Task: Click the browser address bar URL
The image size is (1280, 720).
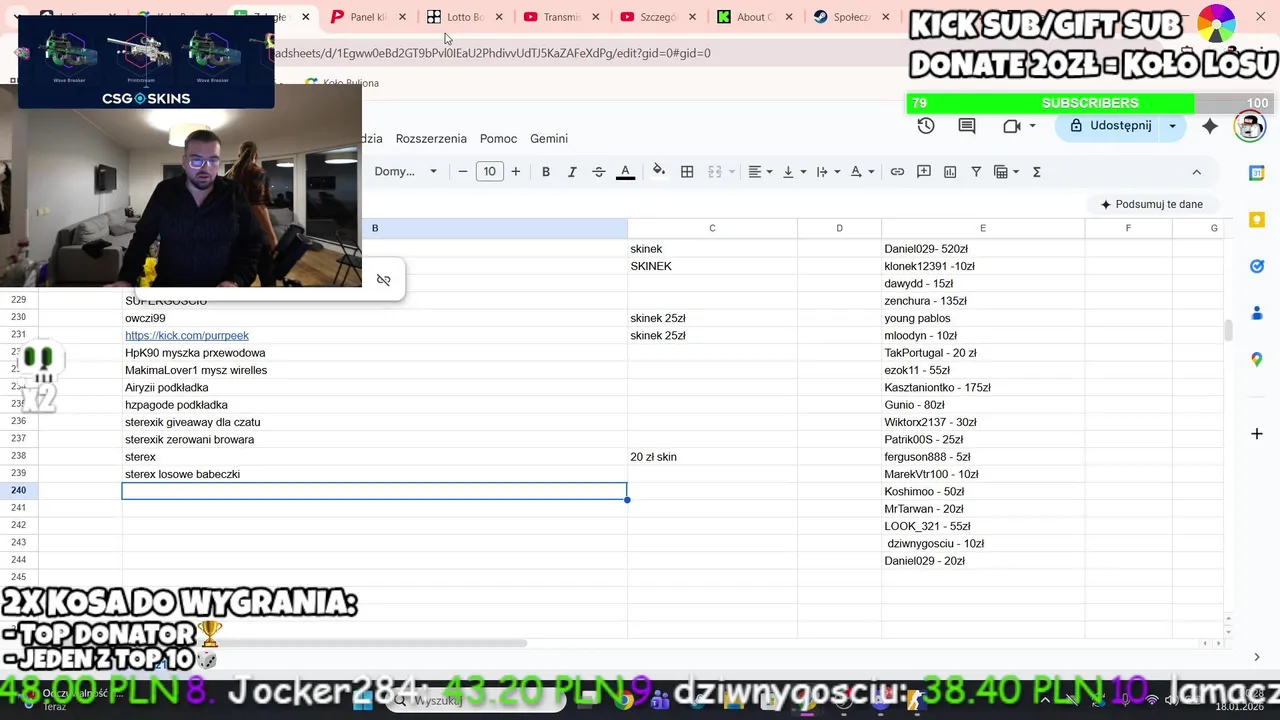Action: coord(491,53)
